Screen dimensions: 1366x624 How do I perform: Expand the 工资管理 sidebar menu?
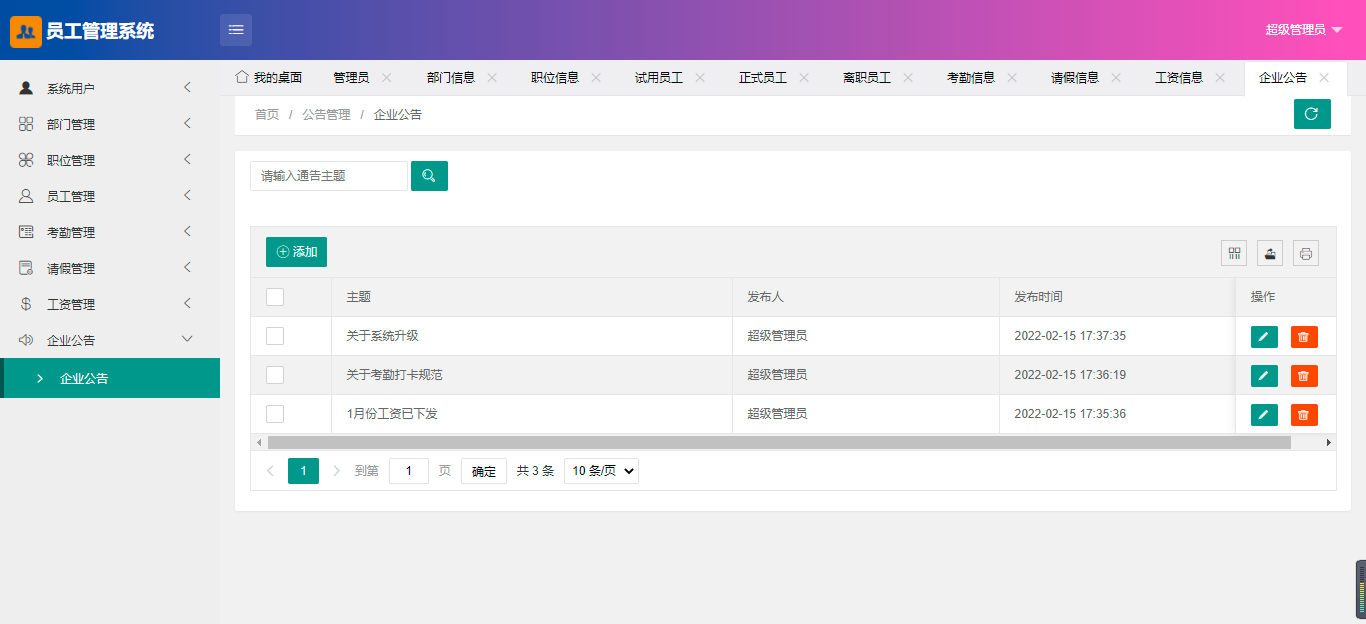(187, 304)
